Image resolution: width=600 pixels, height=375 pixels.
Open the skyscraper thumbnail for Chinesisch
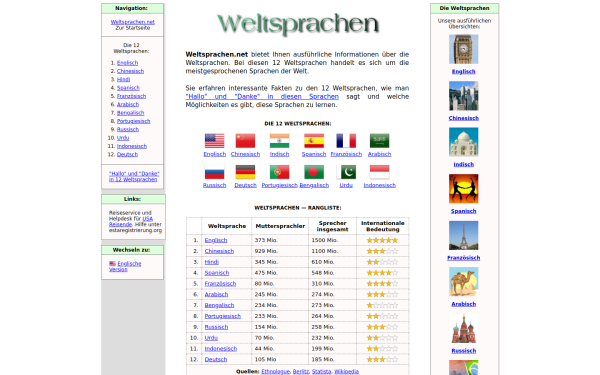pyautogui.click(x=463, y=96)
